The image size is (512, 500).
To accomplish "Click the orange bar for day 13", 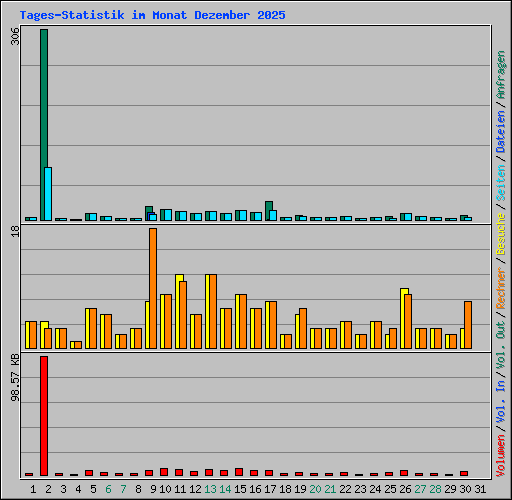I will click(x=213, y=311).
